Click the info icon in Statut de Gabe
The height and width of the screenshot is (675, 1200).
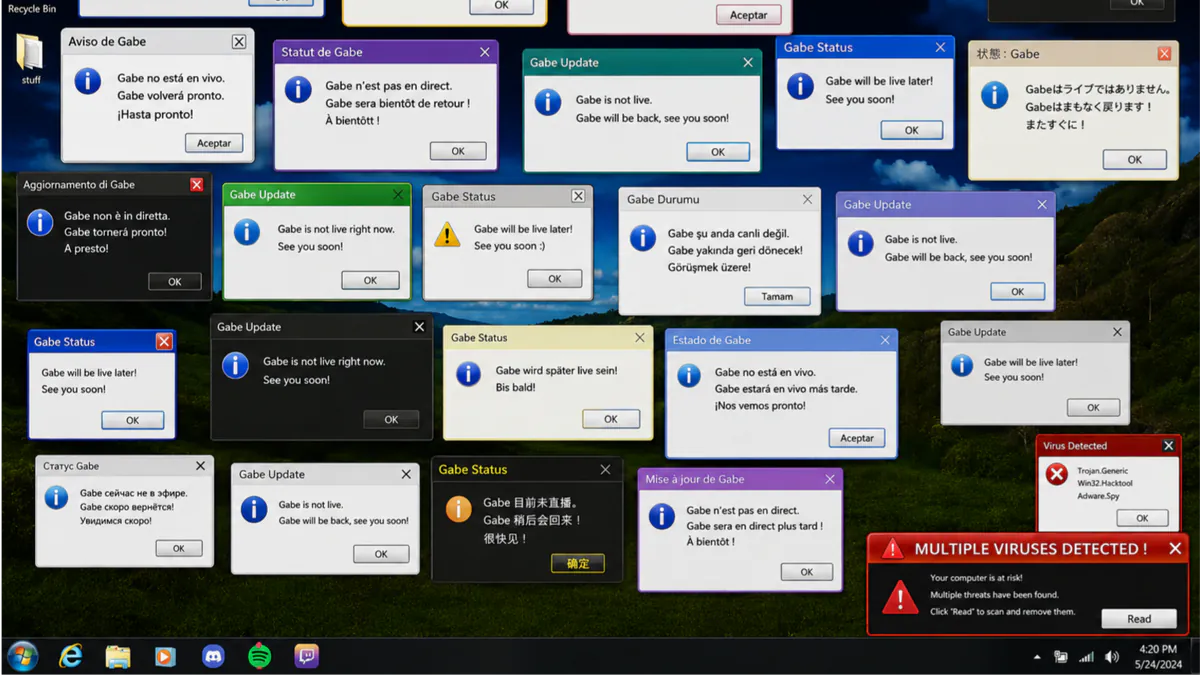[x=298, y=89]
